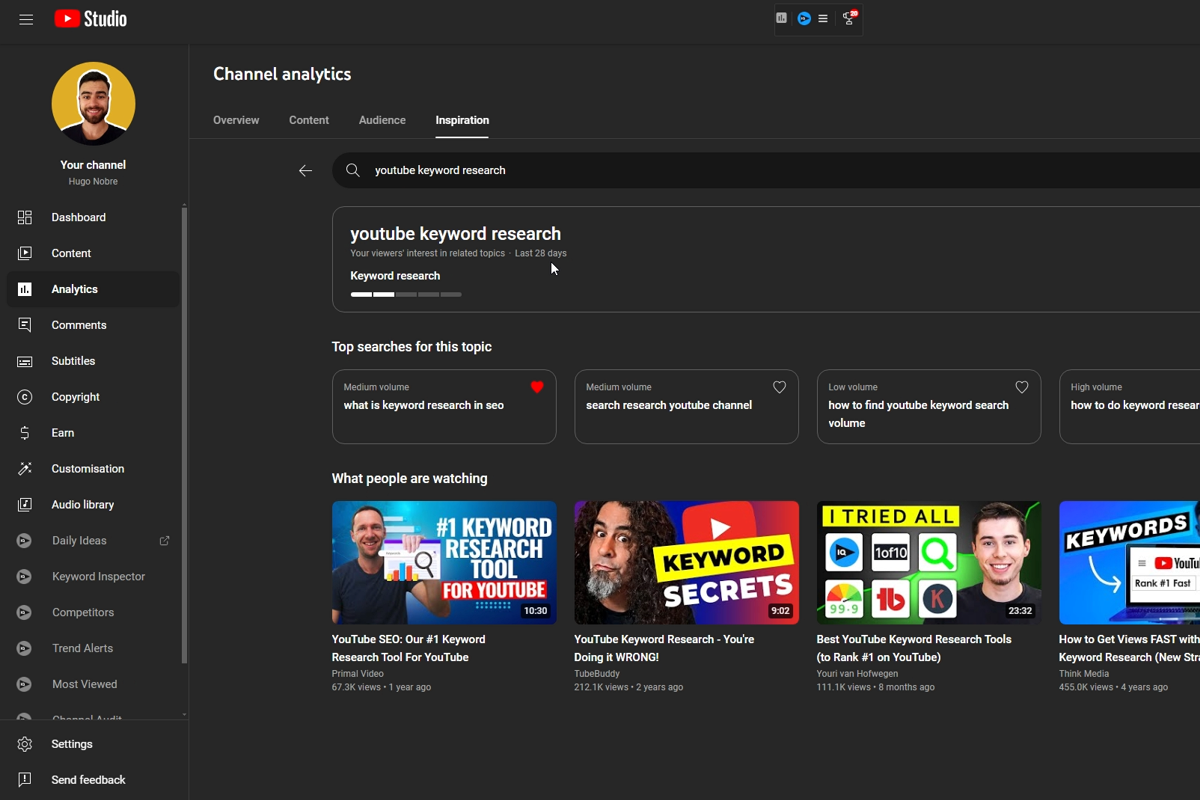The height and width of the screenshot is (800, 1200).
Task: Open Customisation in the sidebar
Action: pyautogui.click(x=87, y=468)
